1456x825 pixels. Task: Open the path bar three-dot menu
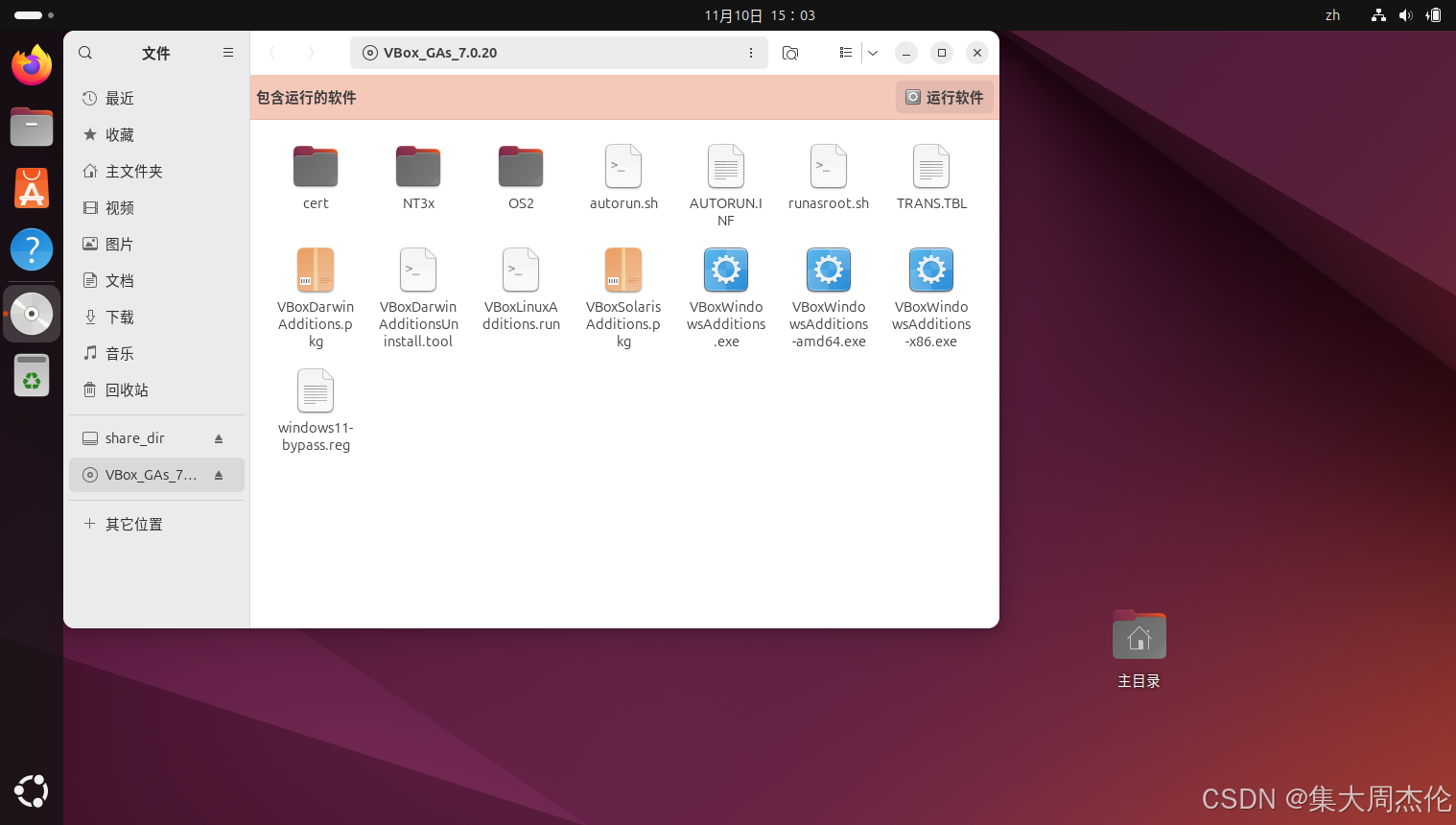click(751, 53)
